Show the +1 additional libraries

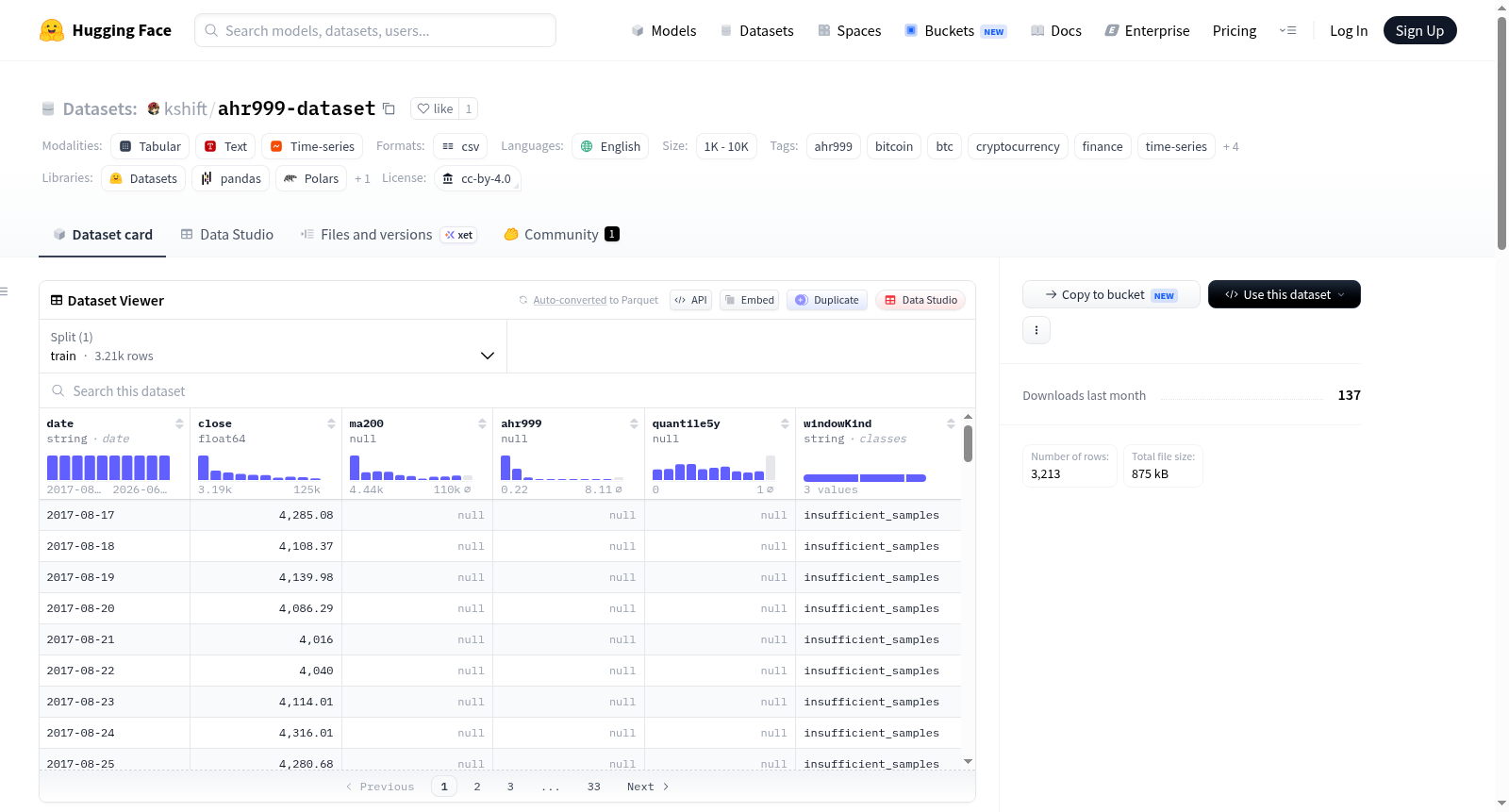362,179
